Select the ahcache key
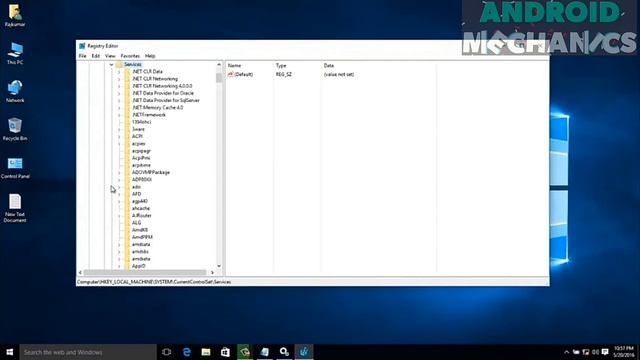640x360 pixels. click(141, 209)
